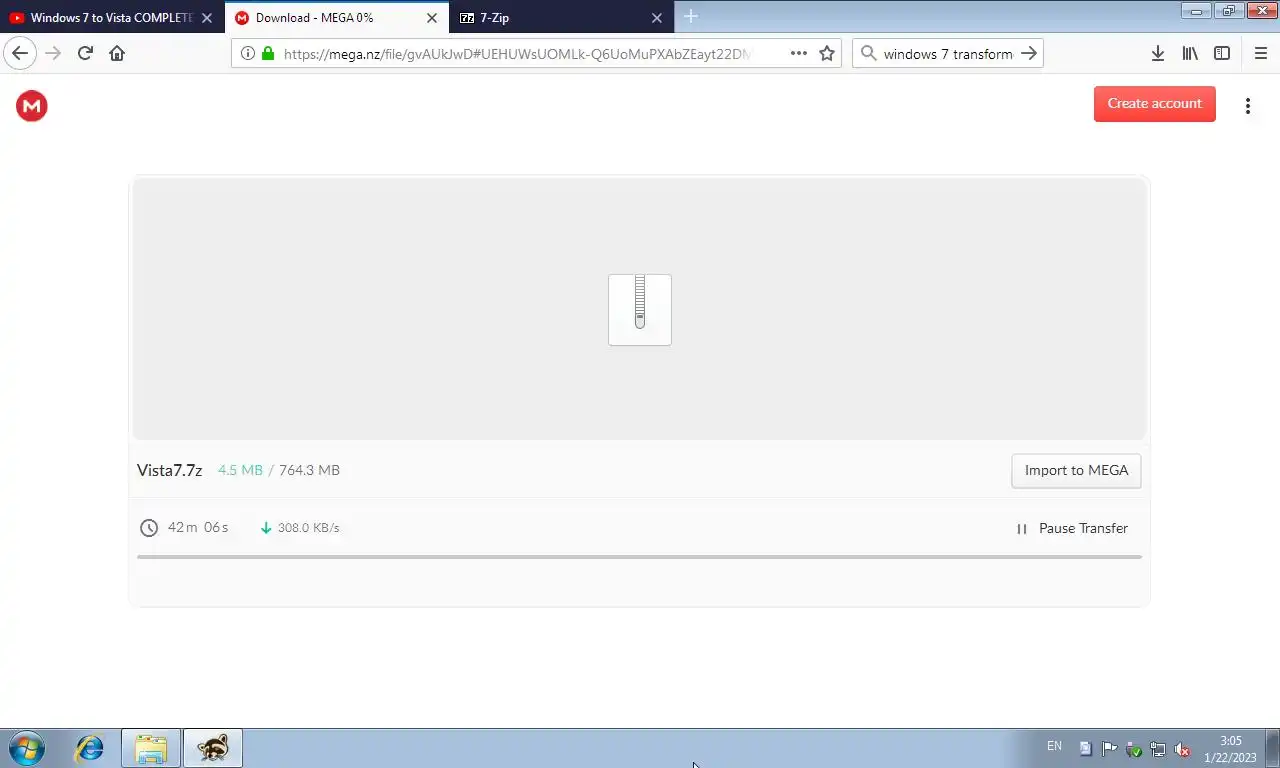The width and height of the screenshot is (1280, 768).
Task: Click the green shield security tray icon
Action: 1134,748
